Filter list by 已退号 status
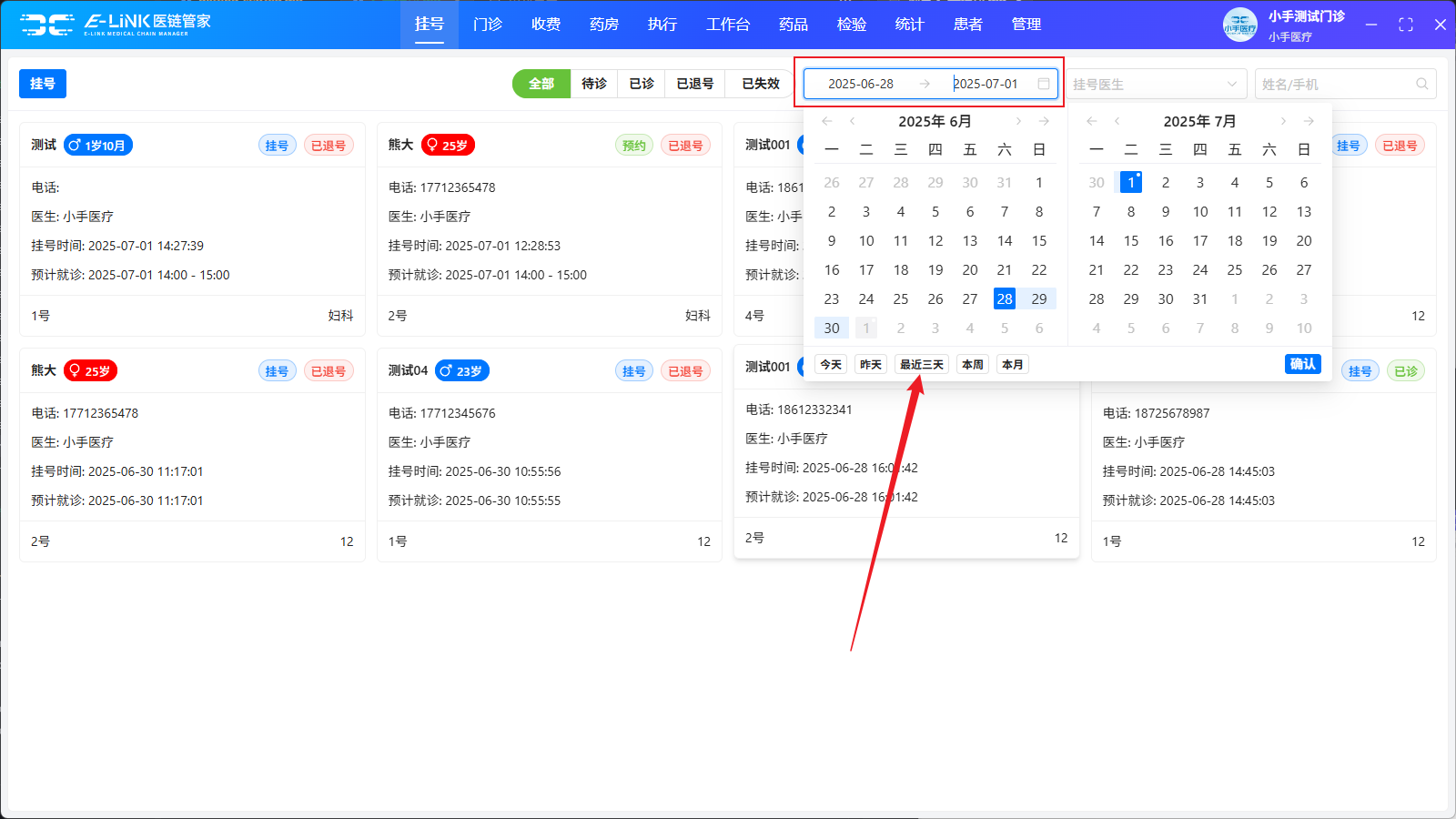This screenshot has height=819, width=1456. [694, 84]
